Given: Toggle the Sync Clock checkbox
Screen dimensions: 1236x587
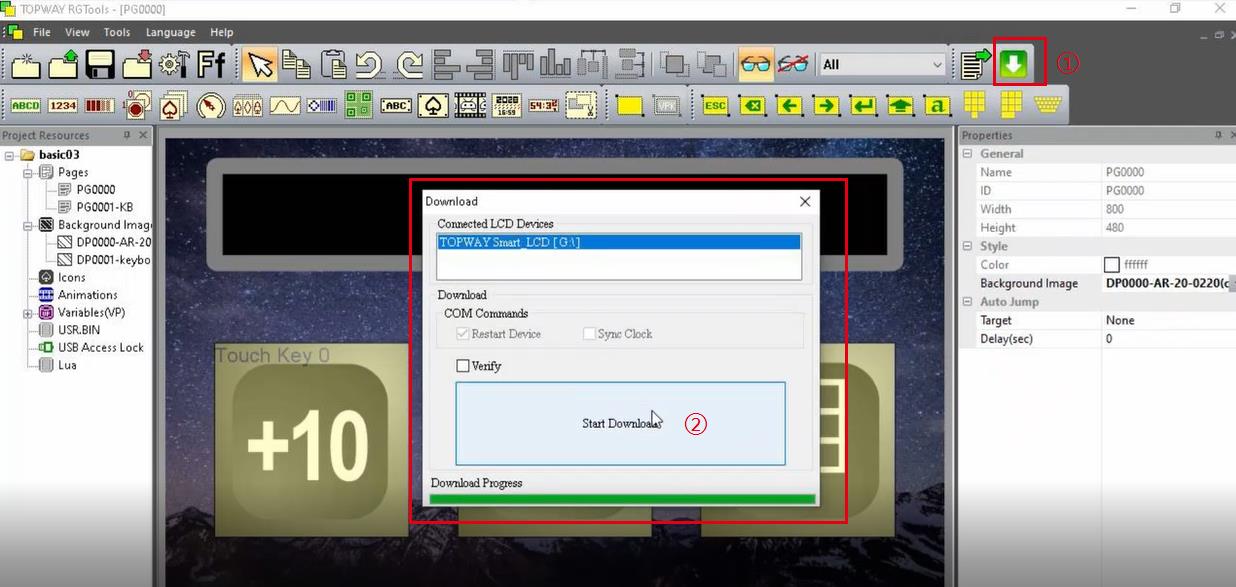Looking at the screenshot, I should click(x=590, y=334).
